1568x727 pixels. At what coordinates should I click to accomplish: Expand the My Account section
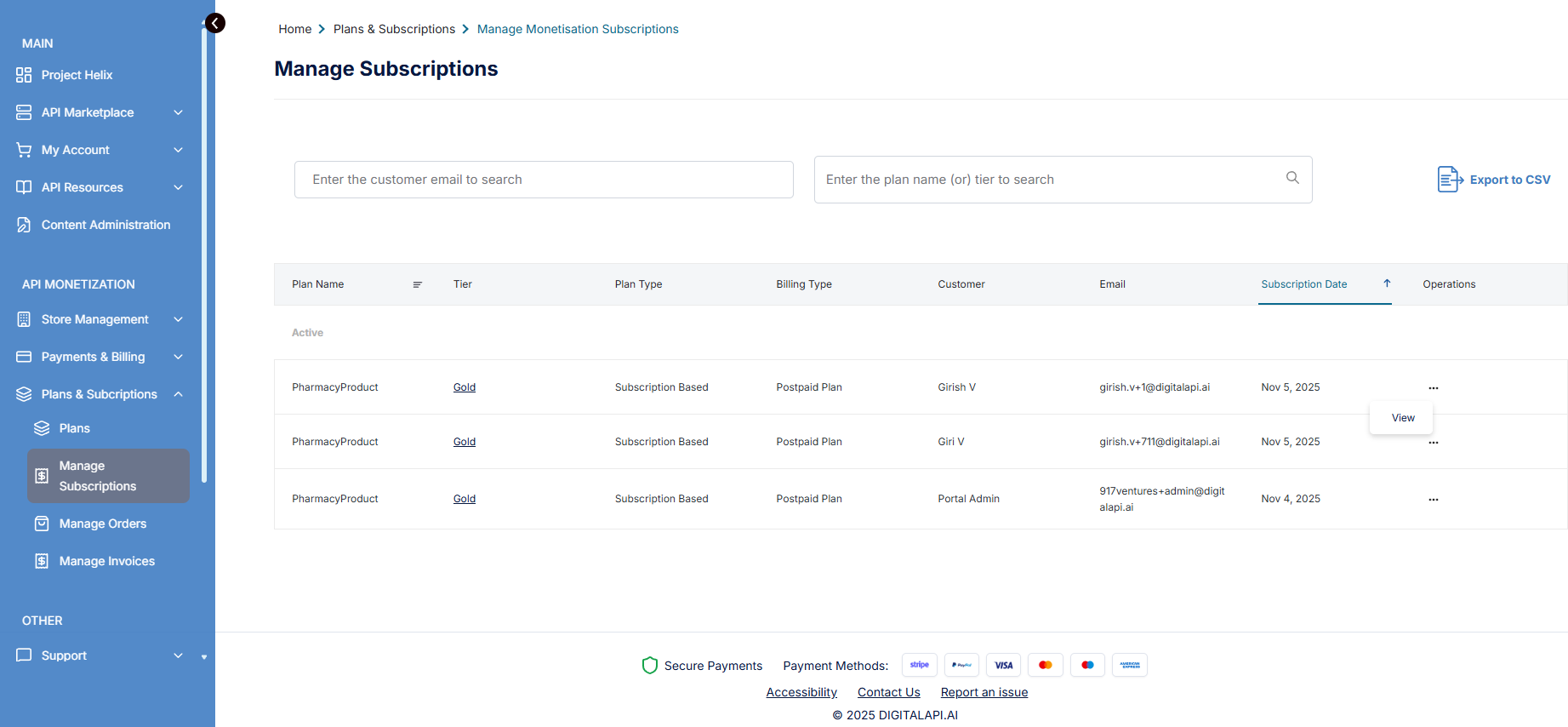[x=178, y=150]
